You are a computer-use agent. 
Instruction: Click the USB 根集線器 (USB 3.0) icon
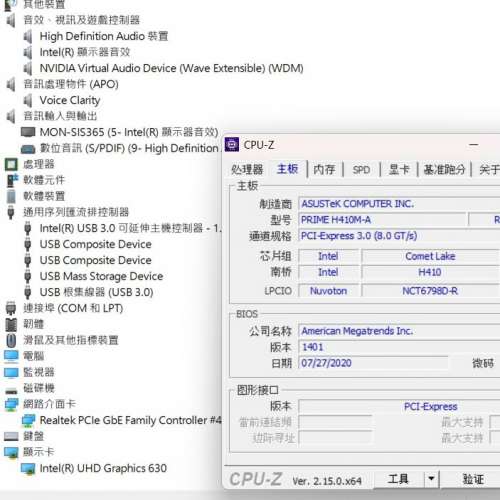tap(28, 292)
